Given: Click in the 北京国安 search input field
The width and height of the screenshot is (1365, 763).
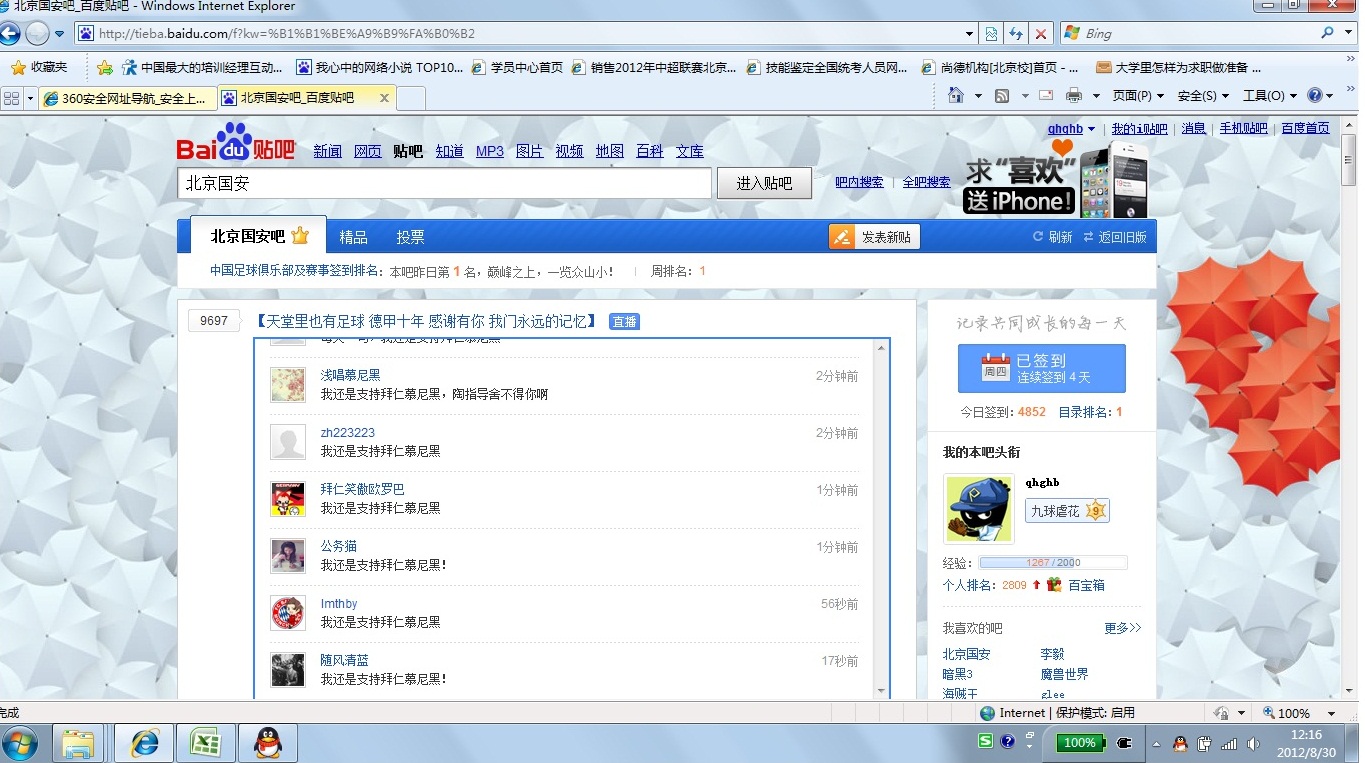Looking at the screenshot, I should [x=445, y=183].
